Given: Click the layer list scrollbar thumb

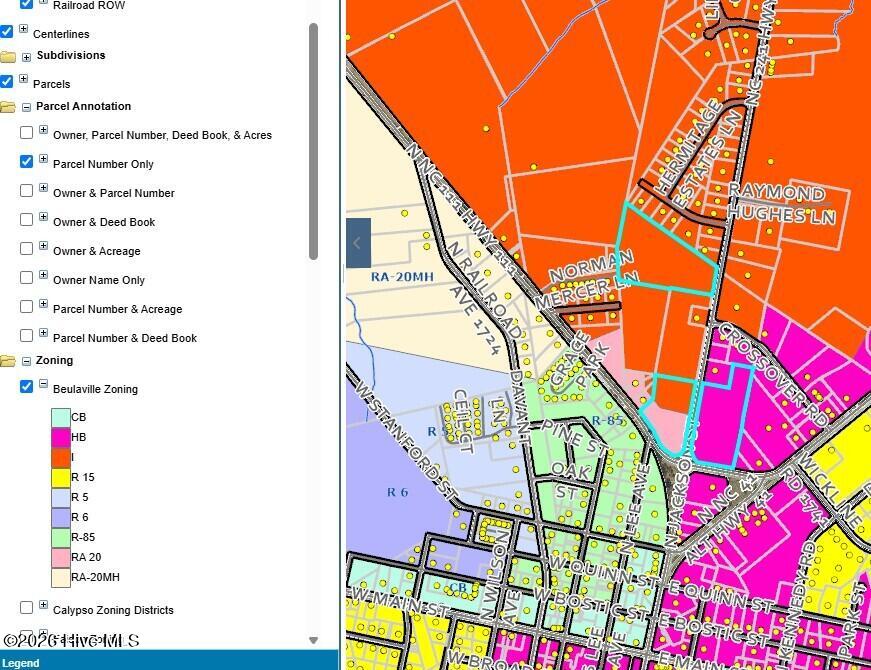Looking at the screenshot, I should 313,141.
